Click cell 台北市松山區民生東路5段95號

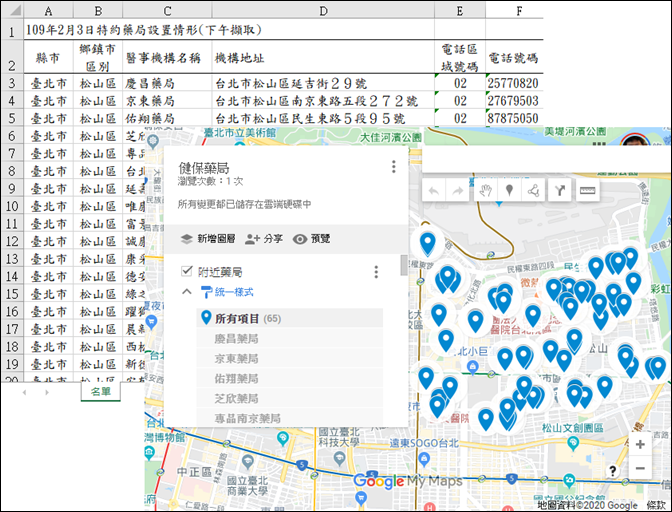pyautogui.click(x=323, y=118)
